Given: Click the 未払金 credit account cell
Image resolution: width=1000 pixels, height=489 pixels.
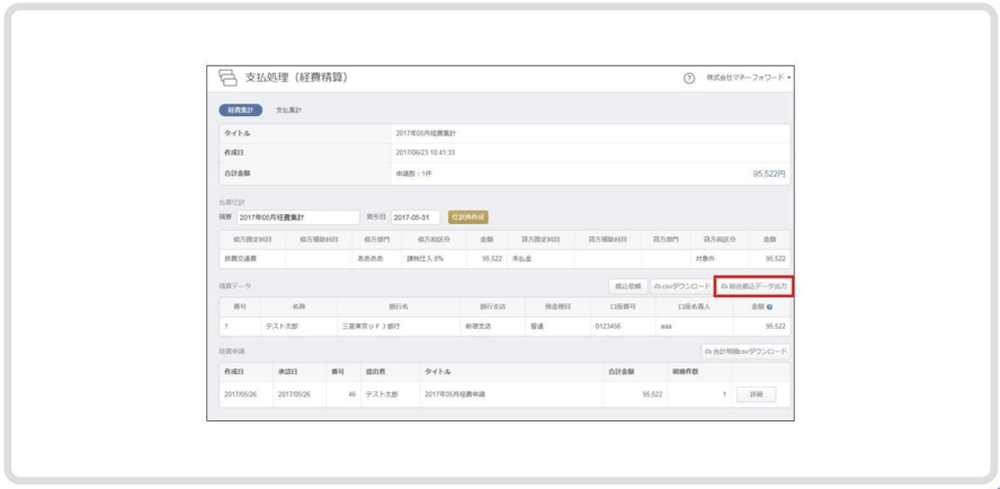Looking at the screenshot, I should click(520, 258).
